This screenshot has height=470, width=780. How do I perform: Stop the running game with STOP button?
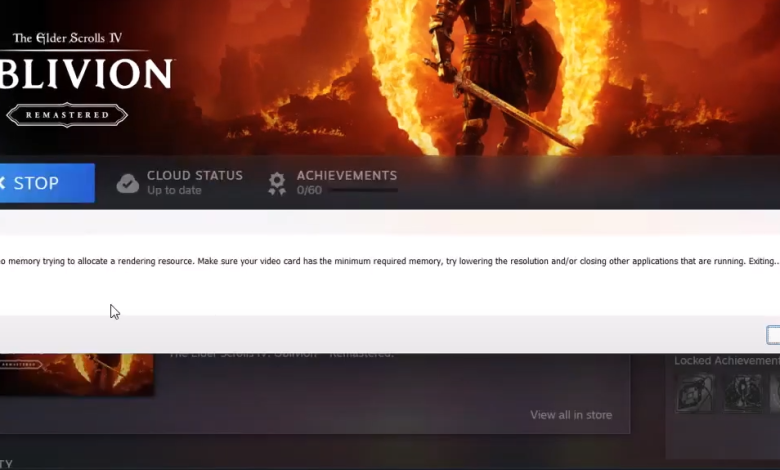click(47, 183)
